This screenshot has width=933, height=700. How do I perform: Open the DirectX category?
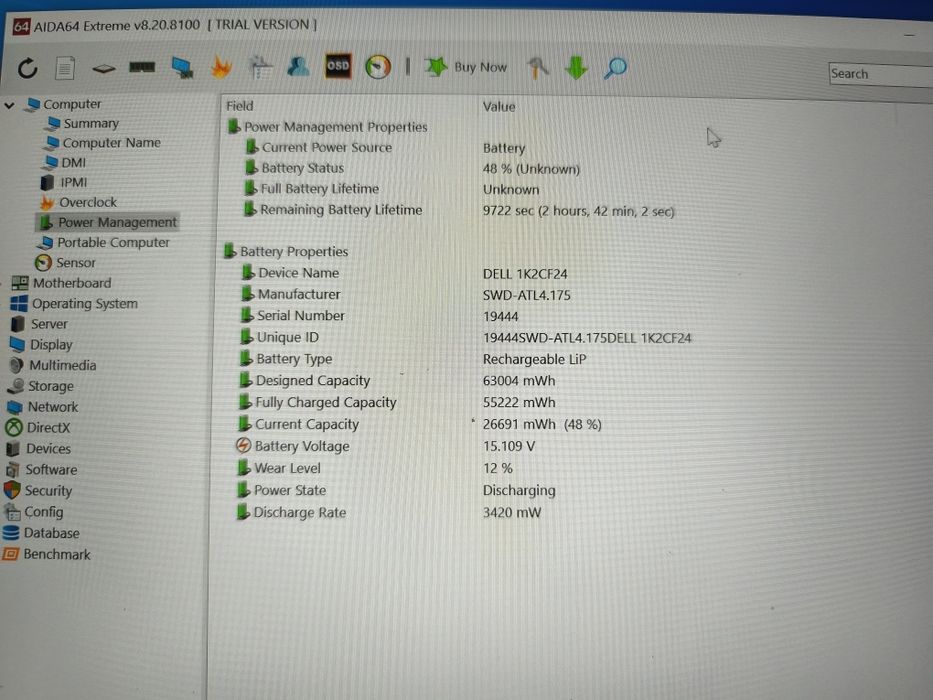click(38, 427)
